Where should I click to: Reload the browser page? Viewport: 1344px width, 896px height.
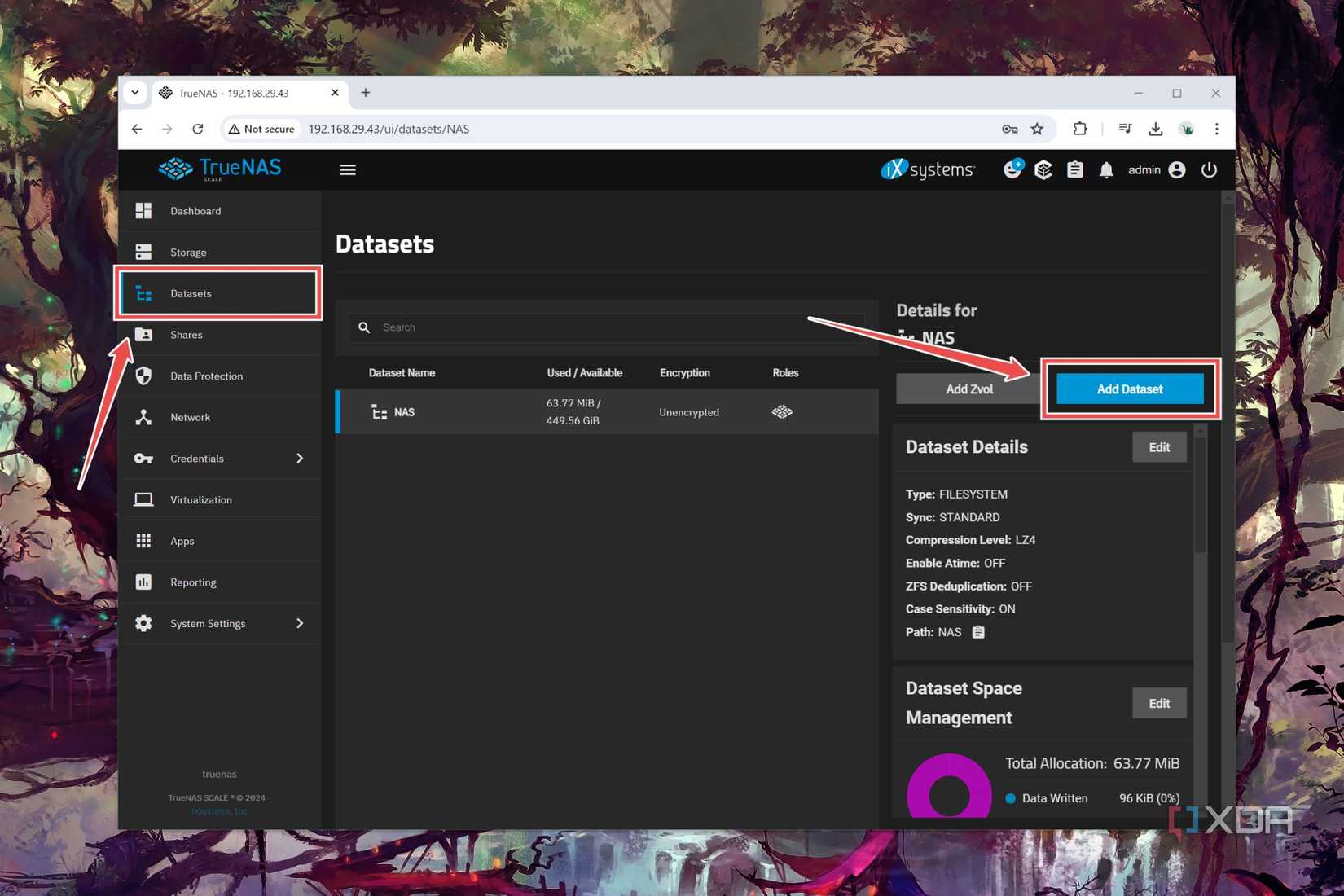[x=198, y=129]
